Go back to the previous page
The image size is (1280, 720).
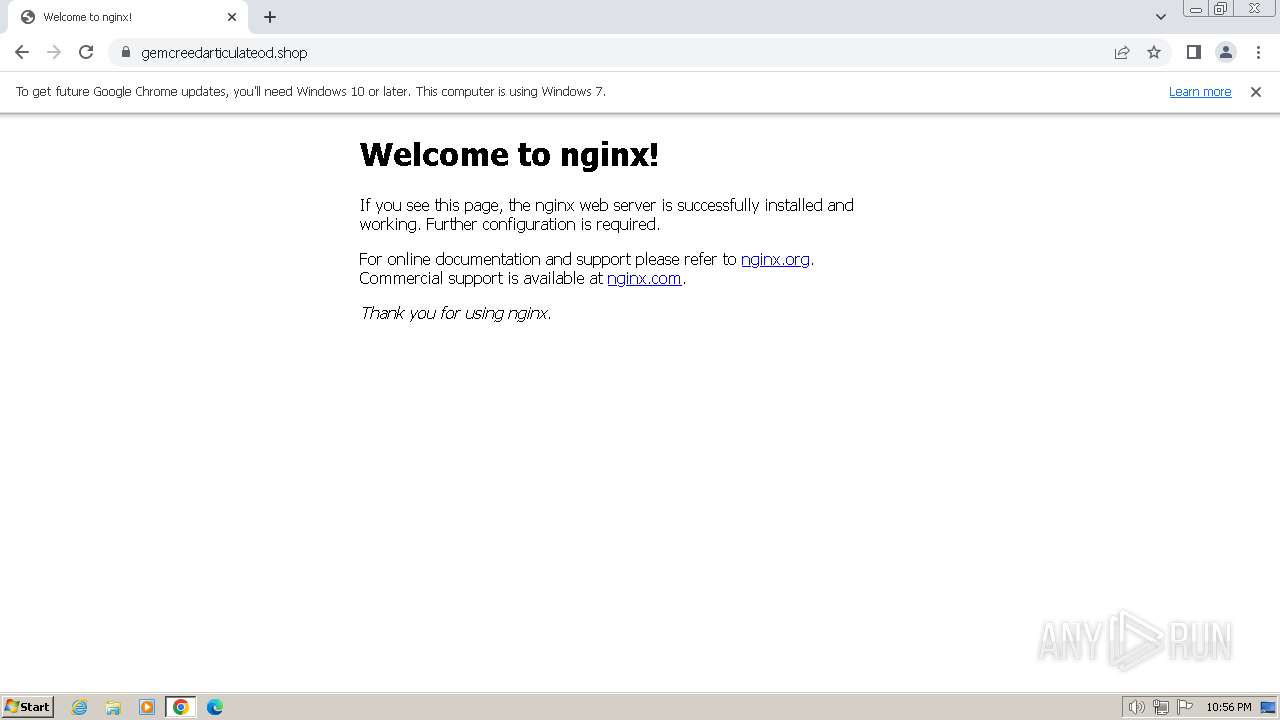(x=22, y=52)
